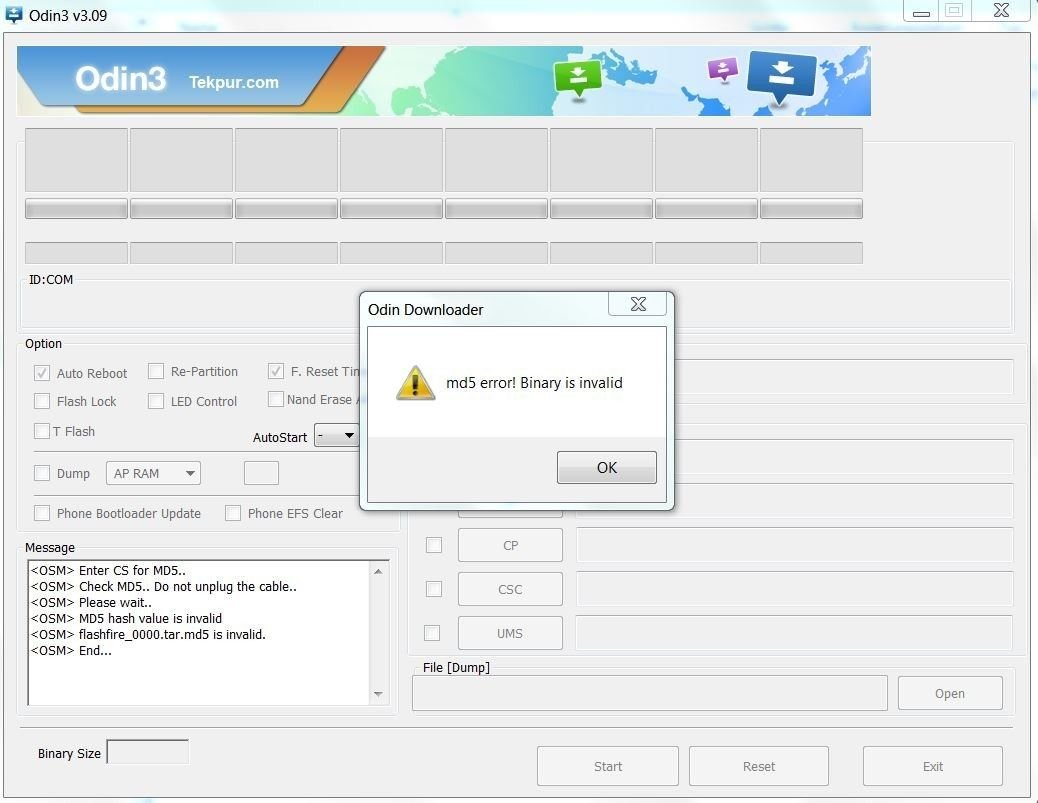Image resolution: width=1038 pixels, height=803 pixels.
Task: Minimize the Odin3 window
Action: click(x=921, y=11)
